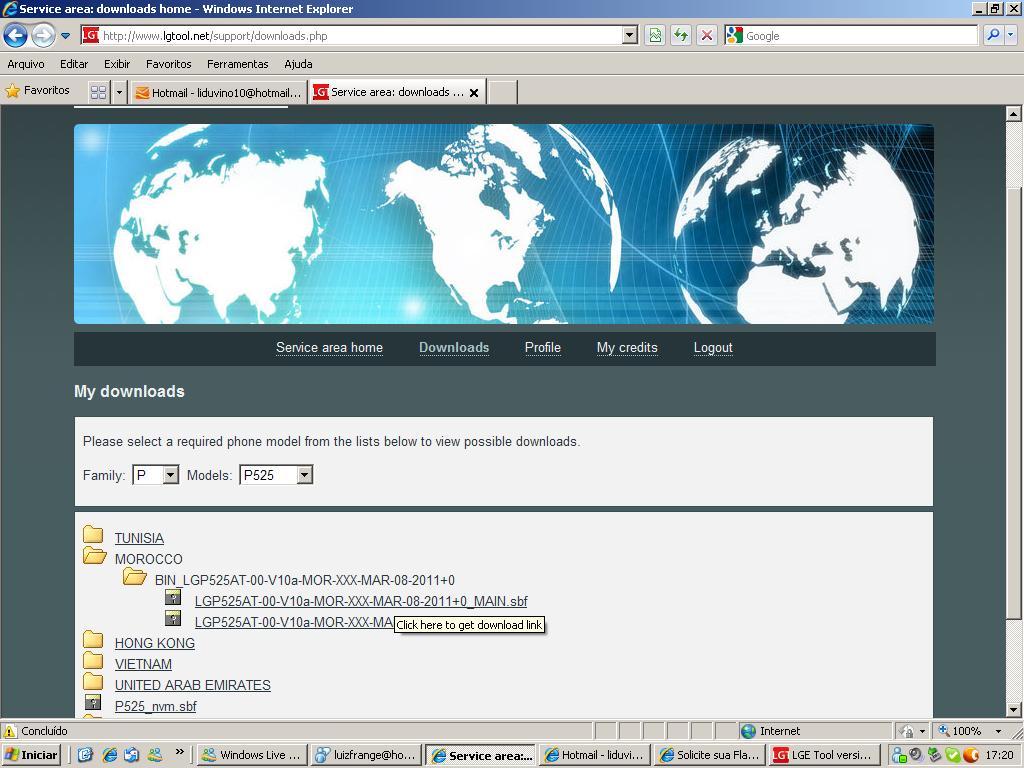Refresh the page with the green arrows icon

pyautogui.click(x=681, y=35)
